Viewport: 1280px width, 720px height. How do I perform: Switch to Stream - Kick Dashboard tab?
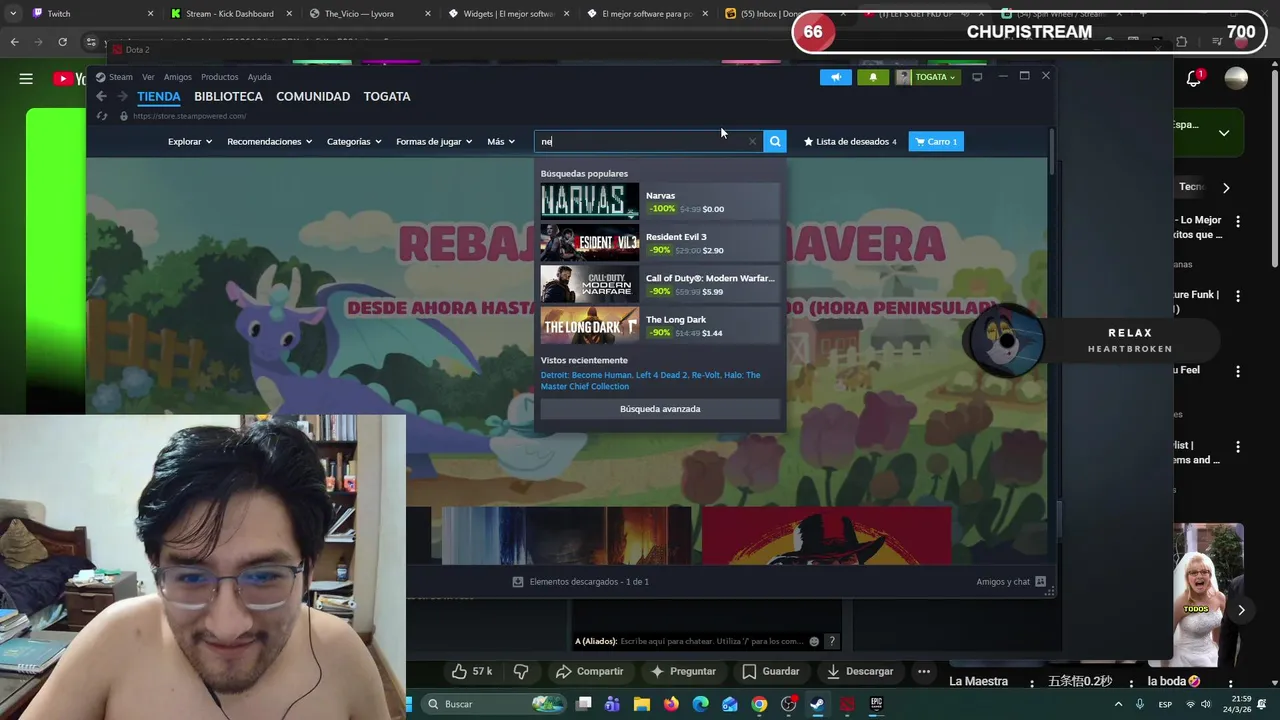229,14
